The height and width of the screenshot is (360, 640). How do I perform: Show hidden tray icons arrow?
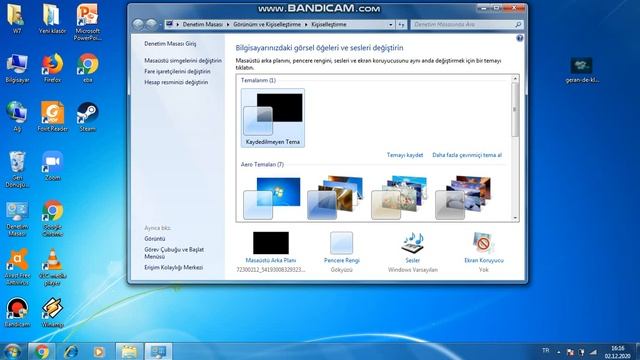[x=558, y=352]
